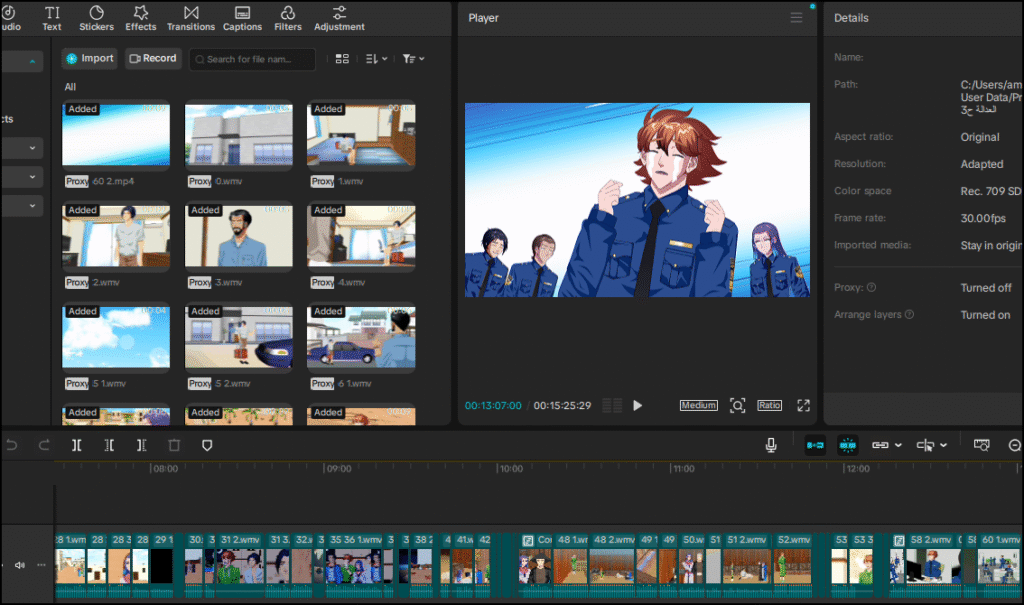1024x605 pixels.
Task: Switch media view with the grid icon
Action: point(342,59)
